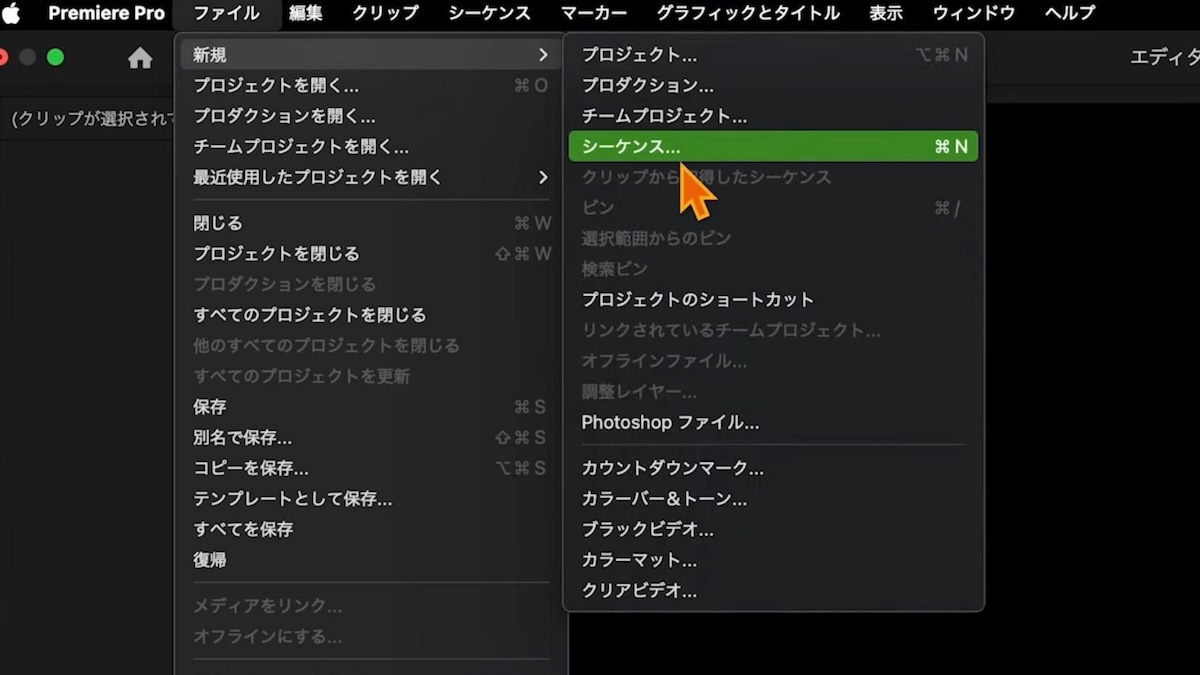This screenshot has width=1200, height=675.
Task: Choose プロジェクトを開く... from File menu
Action: (x=370, y=85)
